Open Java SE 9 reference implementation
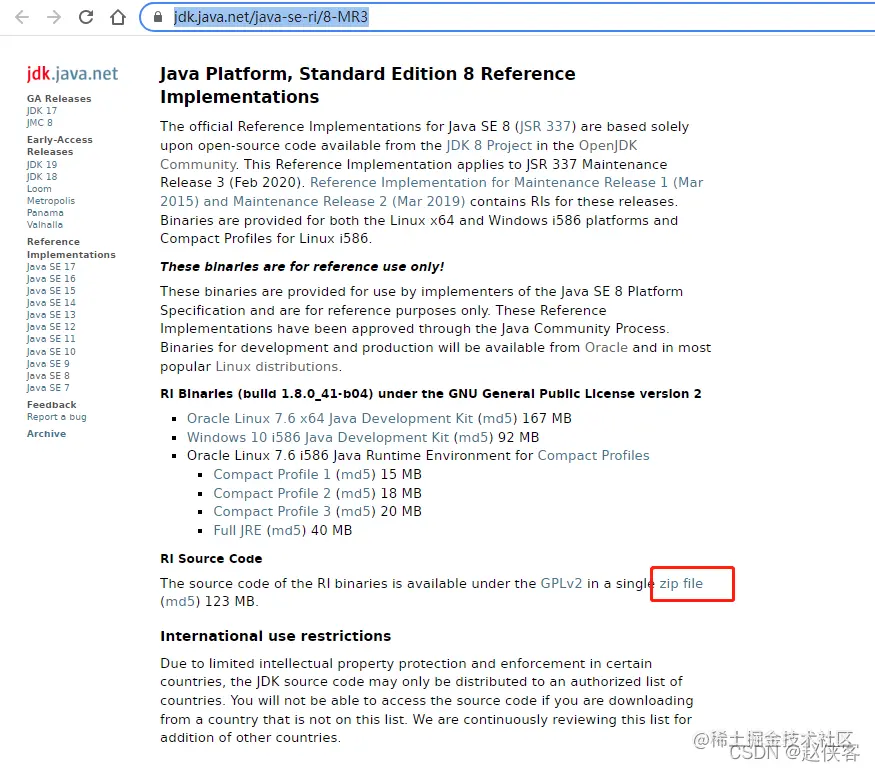Screen dimensions: 875x771 48,363
